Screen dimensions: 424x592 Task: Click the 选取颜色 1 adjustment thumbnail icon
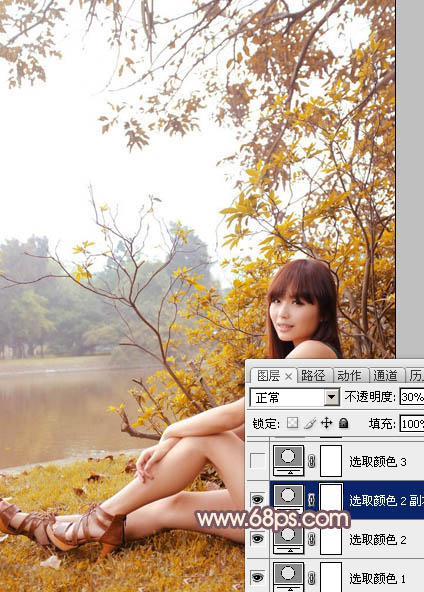(x=288, y=577)
